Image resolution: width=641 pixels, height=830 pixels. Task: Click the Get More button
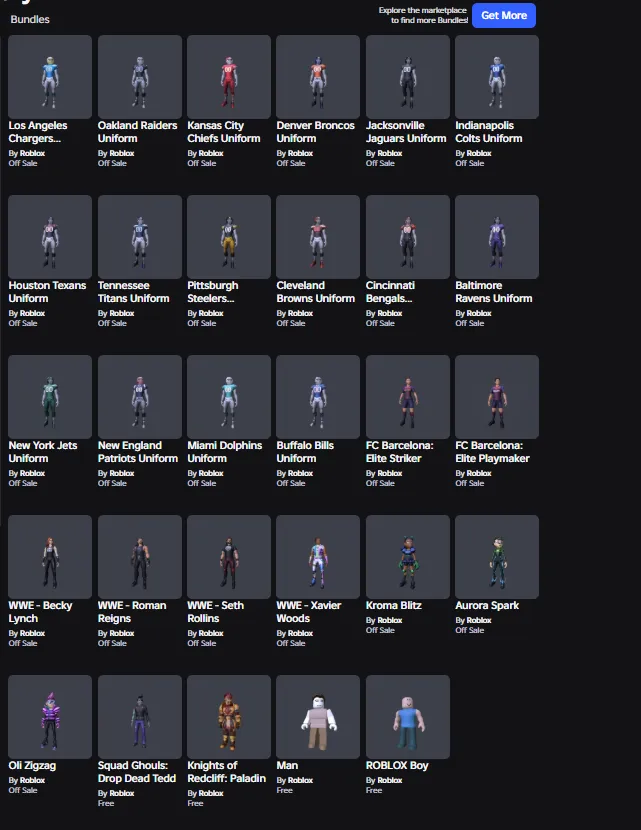(x=503, y=15)
